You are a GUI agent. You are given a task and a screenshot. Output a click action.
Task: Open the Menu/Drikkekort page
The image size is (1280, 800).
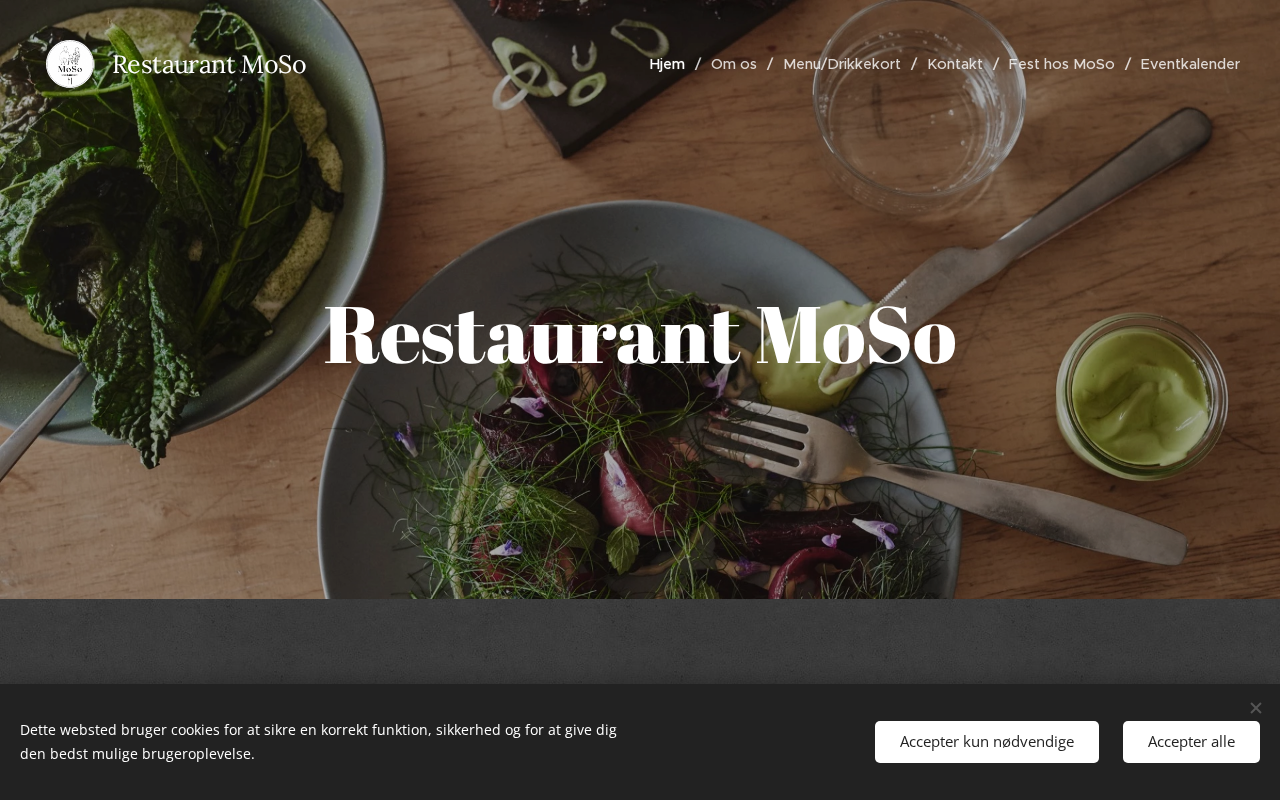(842, 64)
